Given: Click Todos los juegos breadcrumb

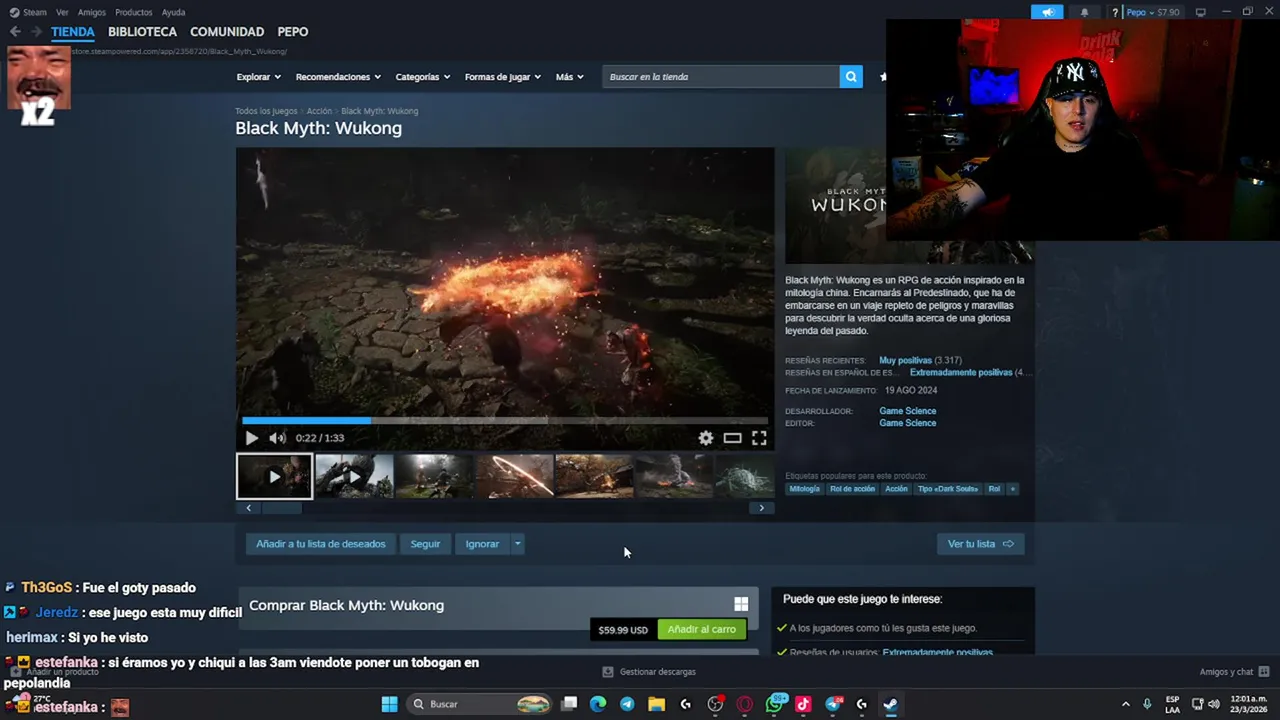Looking at the screenshot, I should click(x=266, y=111).
